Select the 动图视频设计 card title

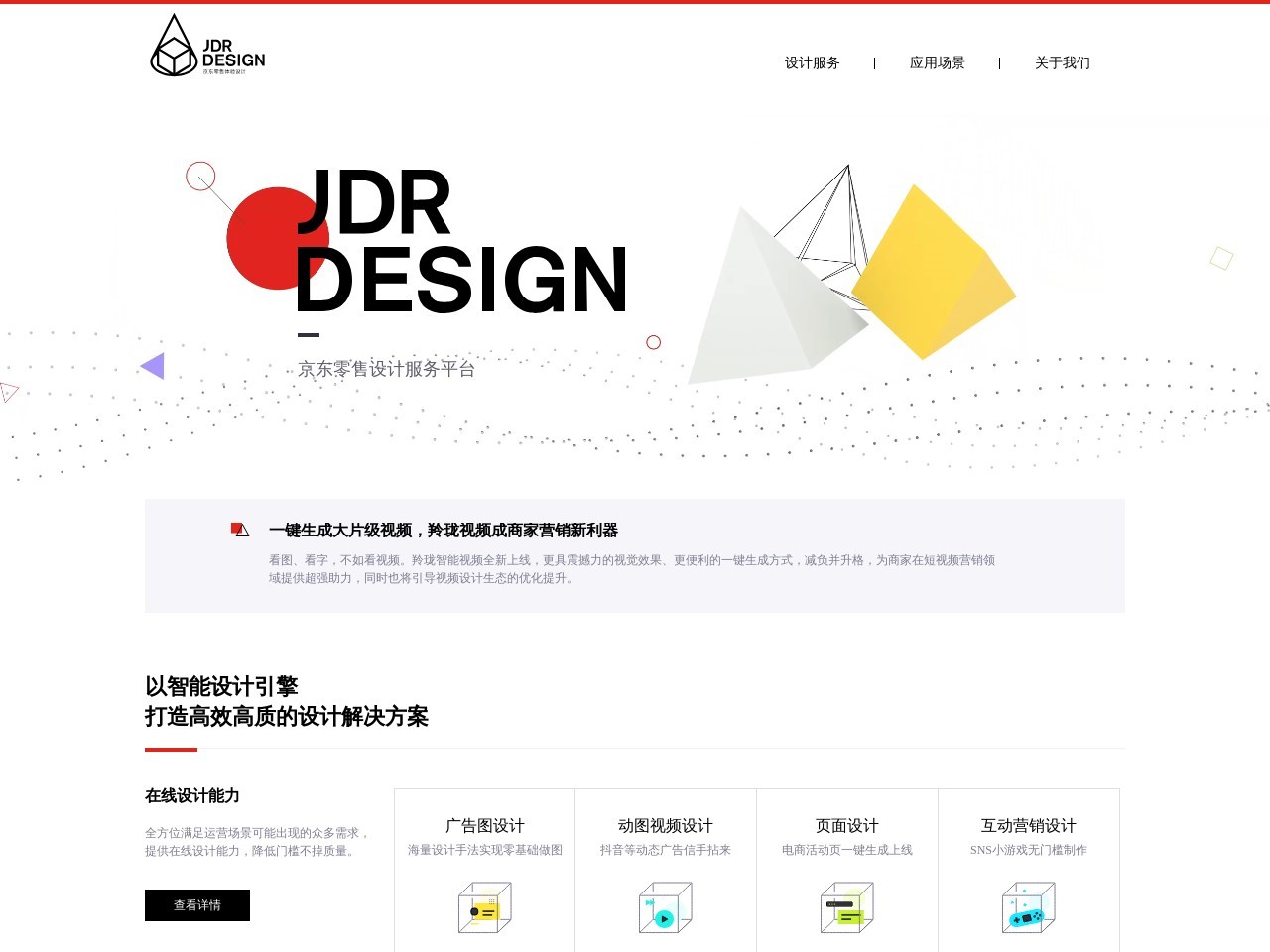666,825
